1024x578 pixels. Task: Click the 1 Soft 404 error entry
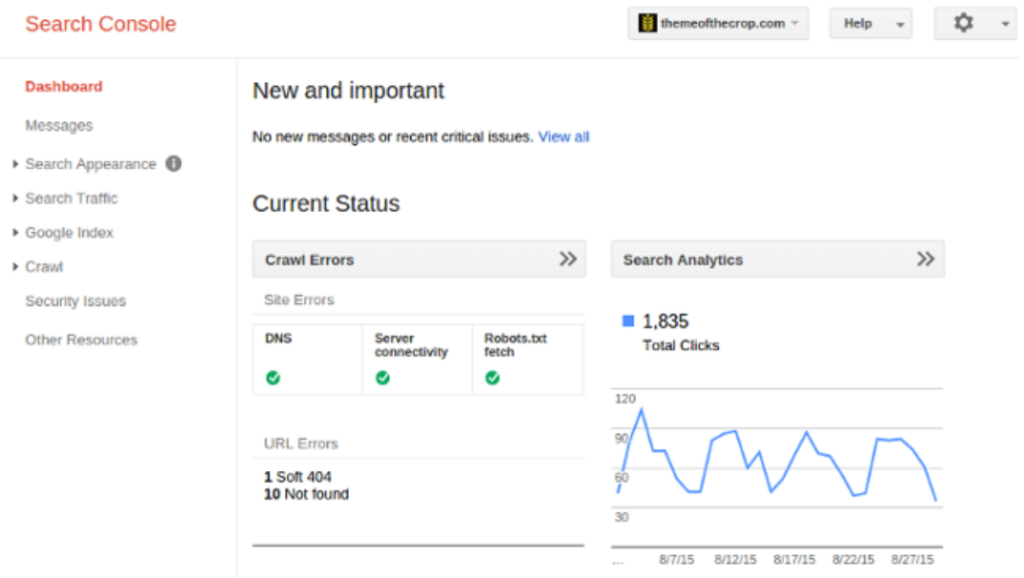[297, 477]
